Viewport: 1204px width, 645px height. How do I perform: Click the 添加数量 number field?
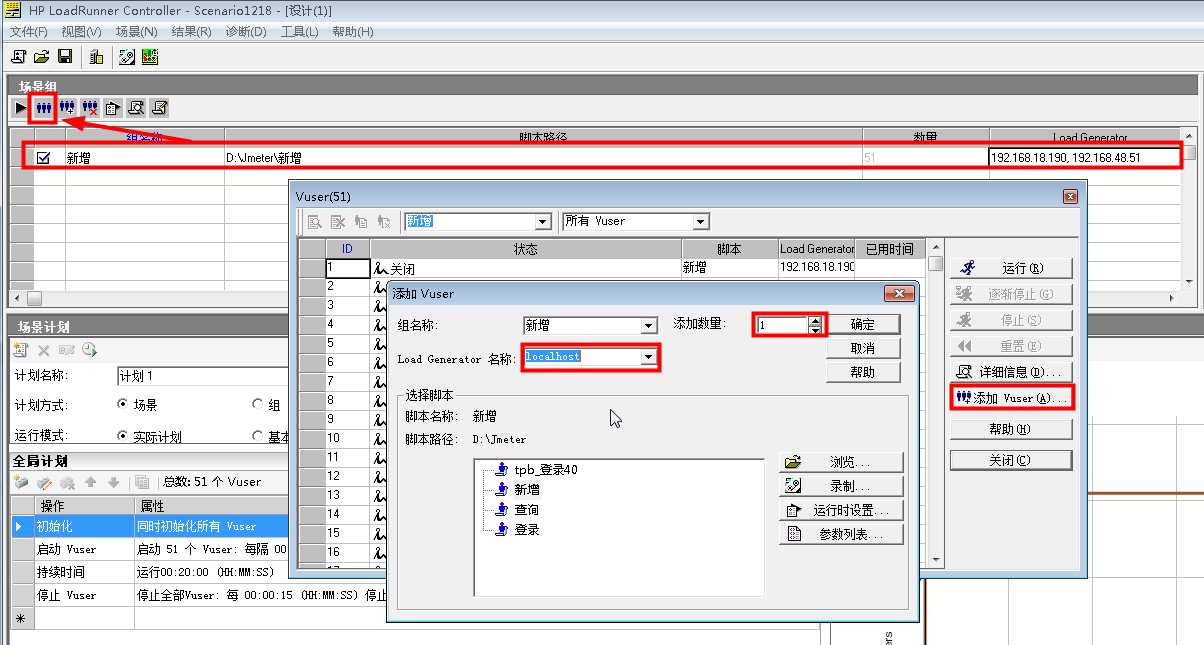click(782, 325)
